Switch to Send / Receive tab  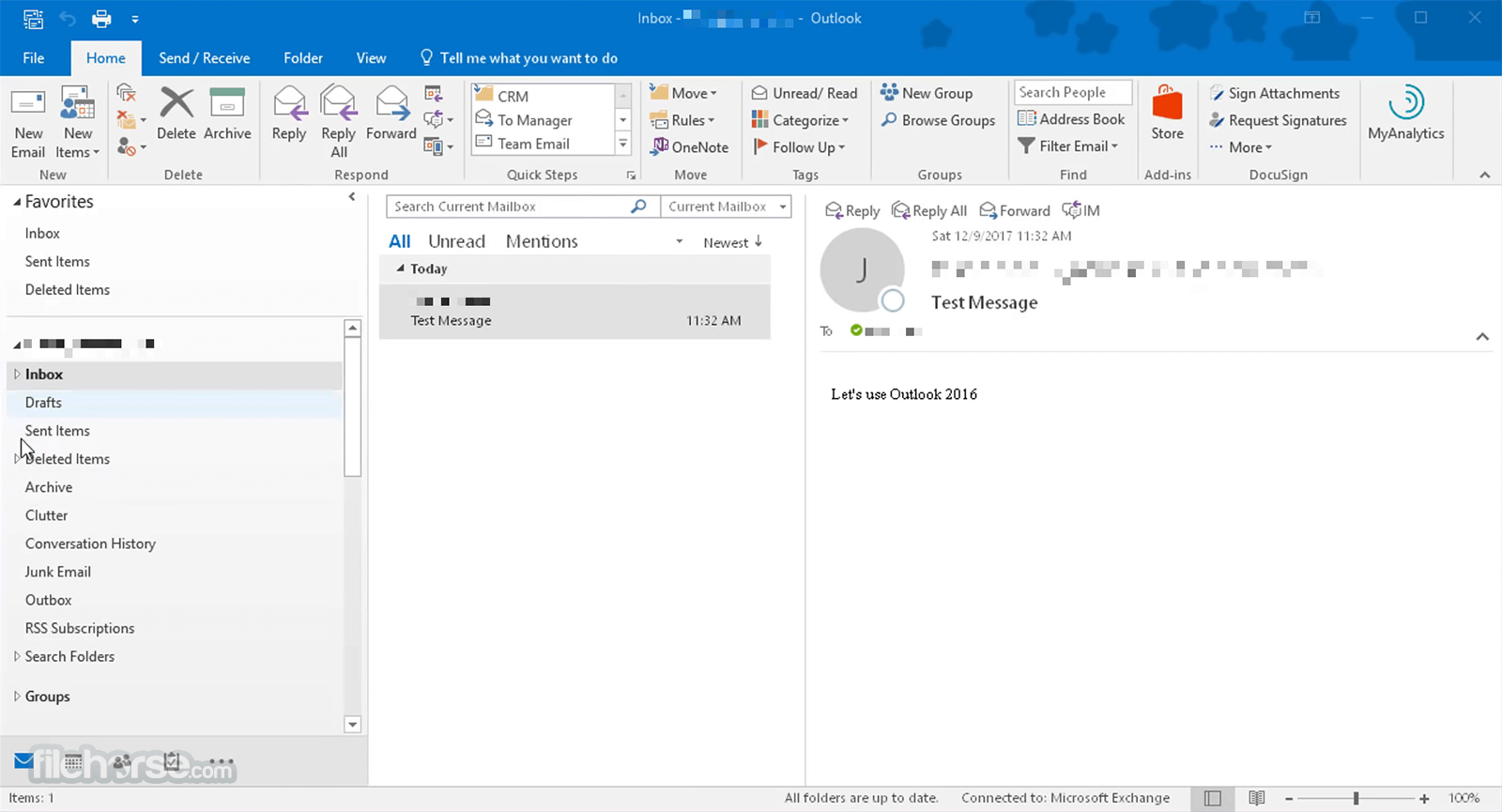(x=205, y=58)
